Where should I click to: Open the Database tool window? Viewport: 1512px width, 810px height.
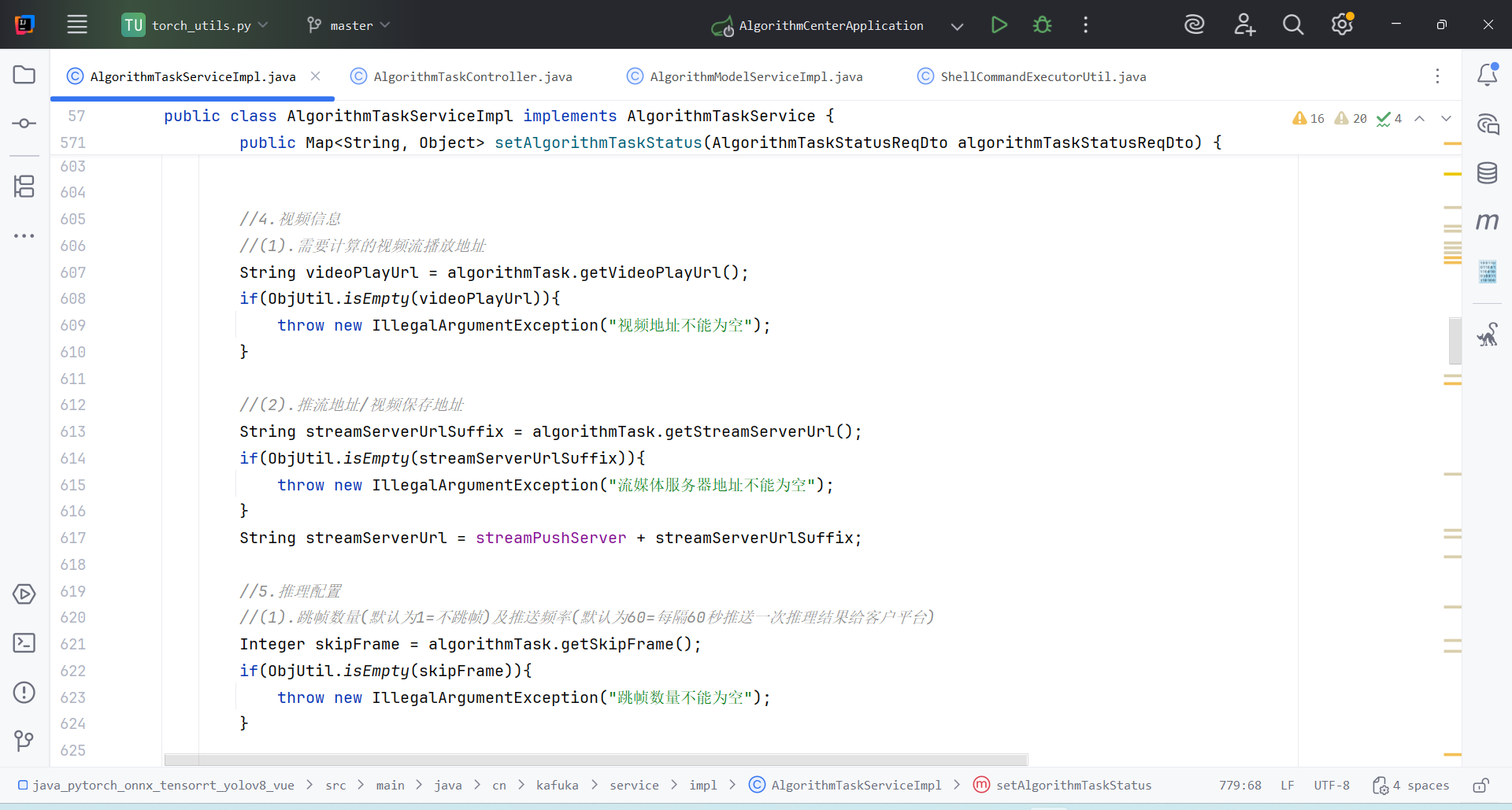pos(1488,172)
